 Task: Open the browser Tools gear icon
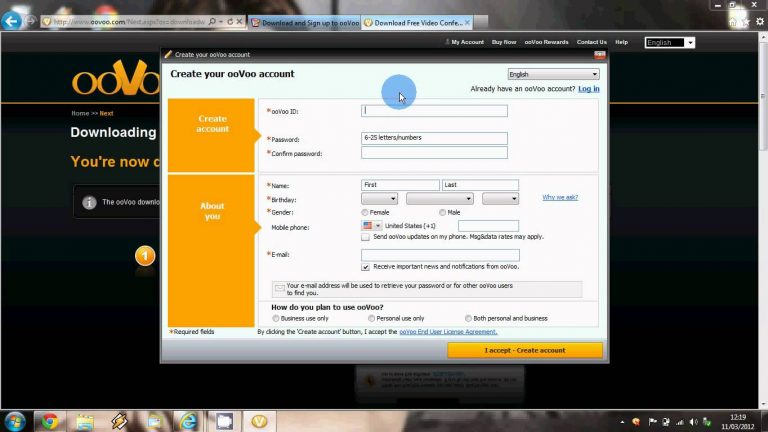(760, 22)
